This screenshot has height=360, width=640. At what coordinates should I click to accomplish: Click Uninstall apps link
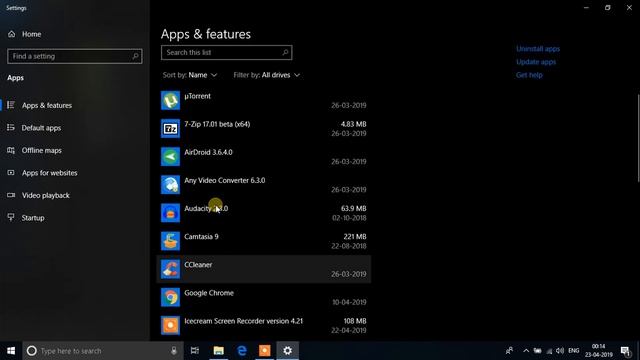pyautogui.click(x=538, y=49)
